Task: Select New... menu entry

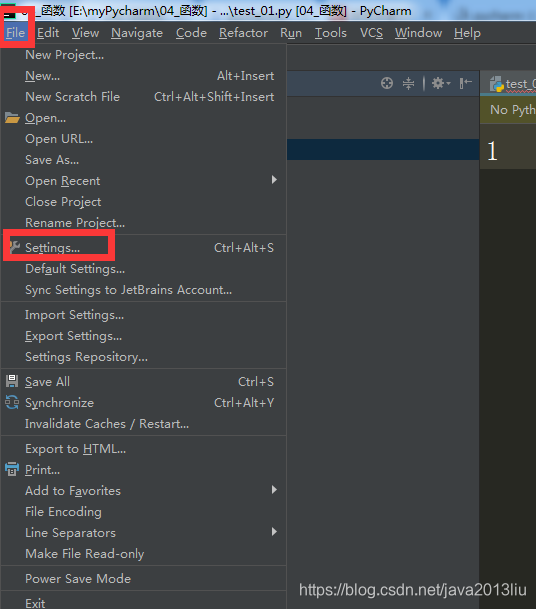Action: (x=144, y=76)
